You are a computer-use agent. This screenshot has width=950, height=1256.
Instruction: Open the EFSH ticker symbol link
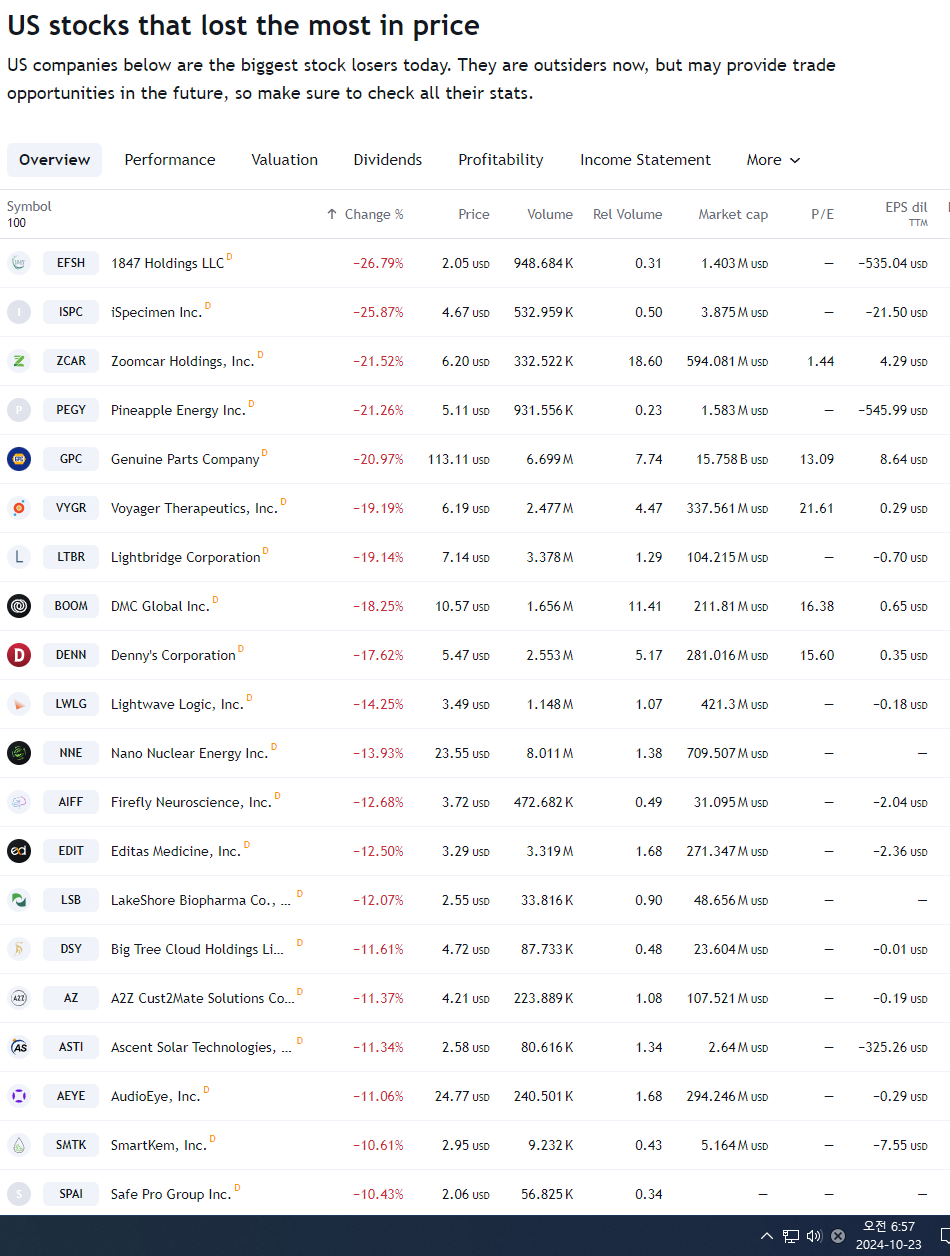click(71, 263)
